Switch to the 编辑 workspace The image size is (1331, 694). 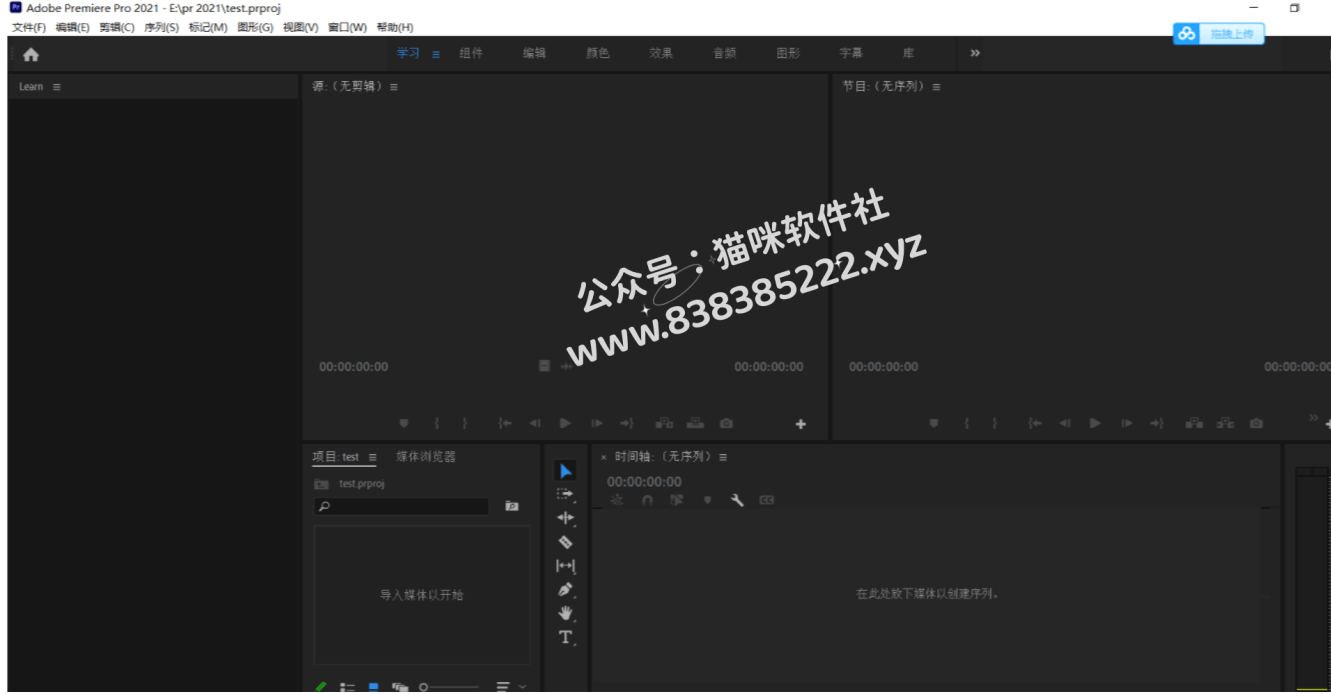pos(534,54)
